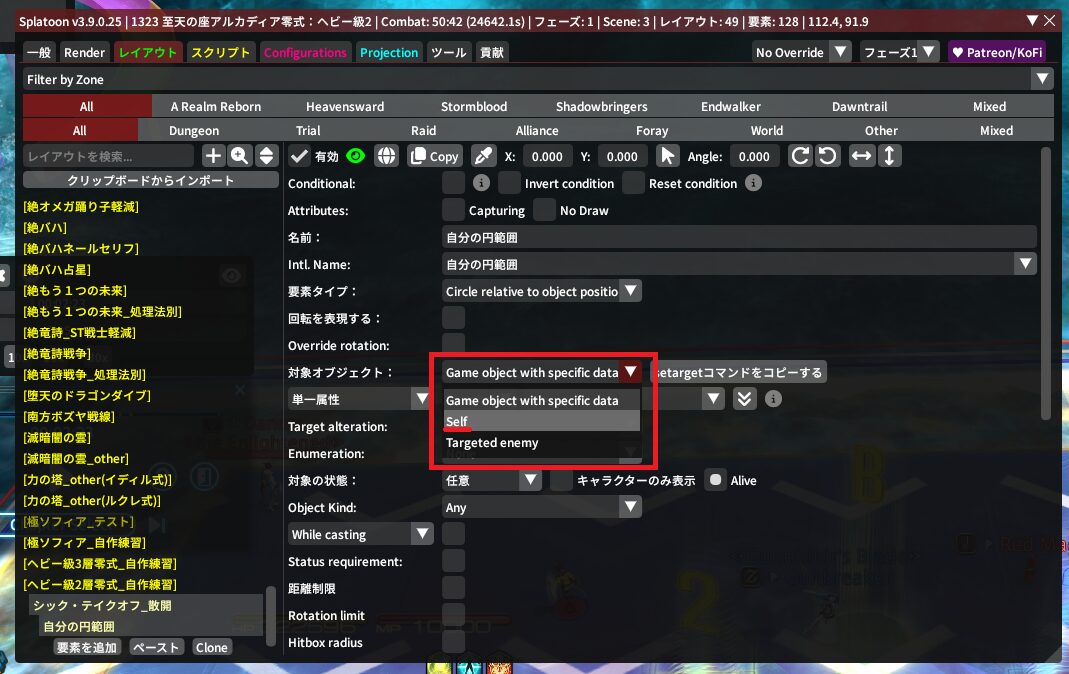Tick the Capturing attribute checkbox

(x=454, y=210)
